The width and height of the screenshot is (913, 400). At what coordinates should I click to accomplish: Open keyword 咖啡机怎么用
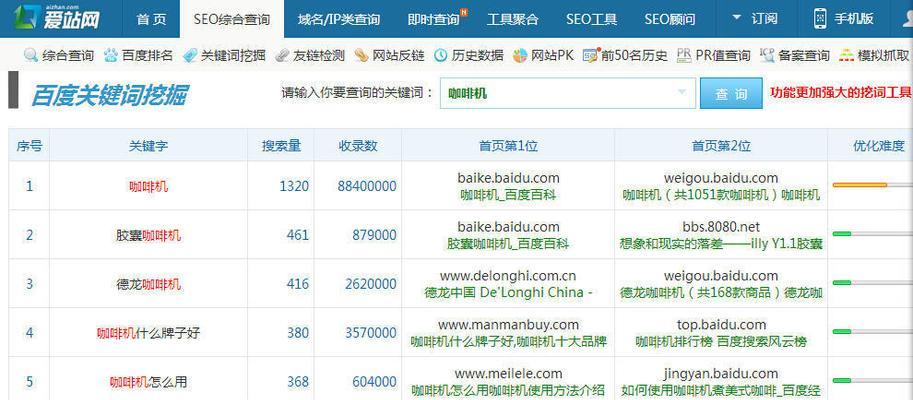[x=148, y=382]
